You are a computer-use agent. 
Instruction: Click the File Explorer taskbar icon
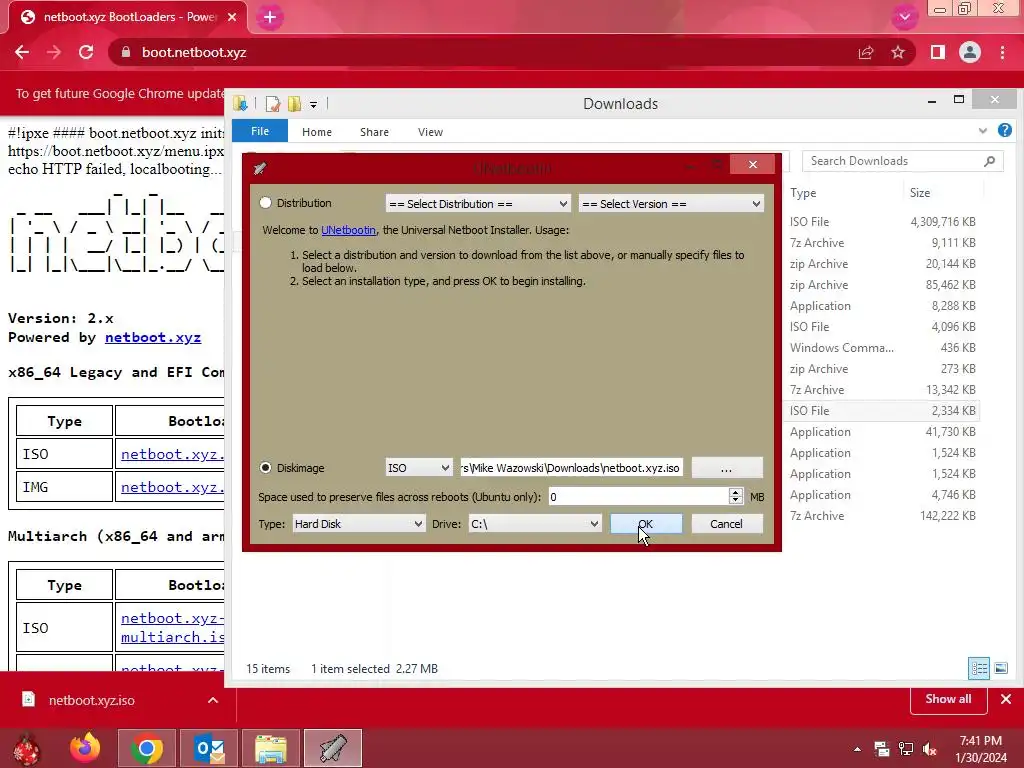click(x=271, y=748)
